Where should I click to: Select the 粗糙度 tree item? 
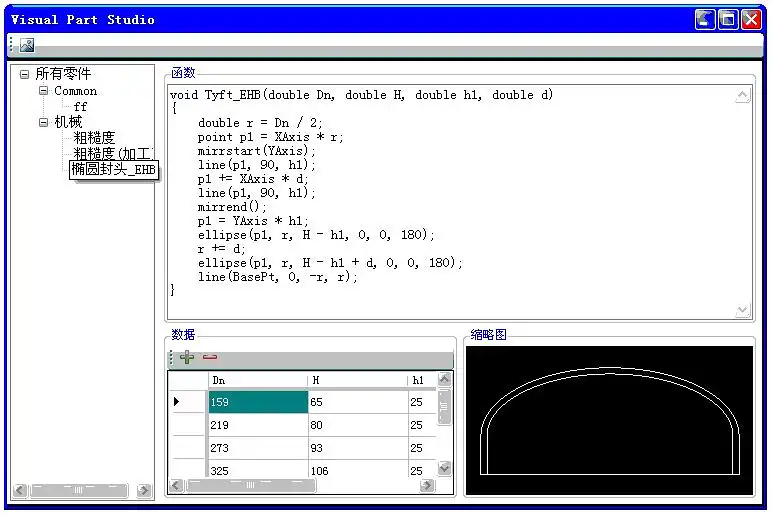94,138
